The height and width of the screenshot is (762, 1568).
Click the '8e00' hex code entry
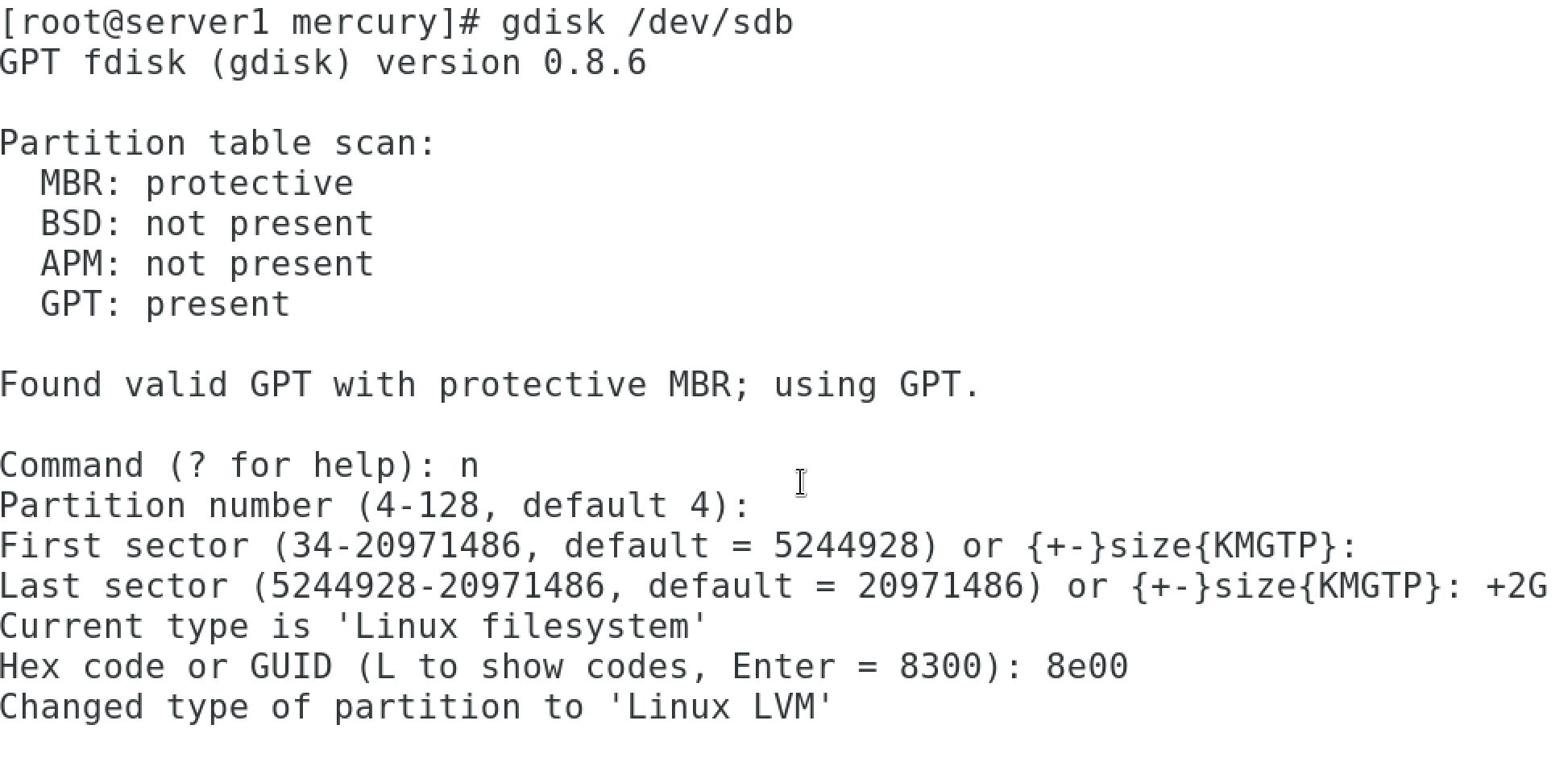click(x=1087, y=667)
